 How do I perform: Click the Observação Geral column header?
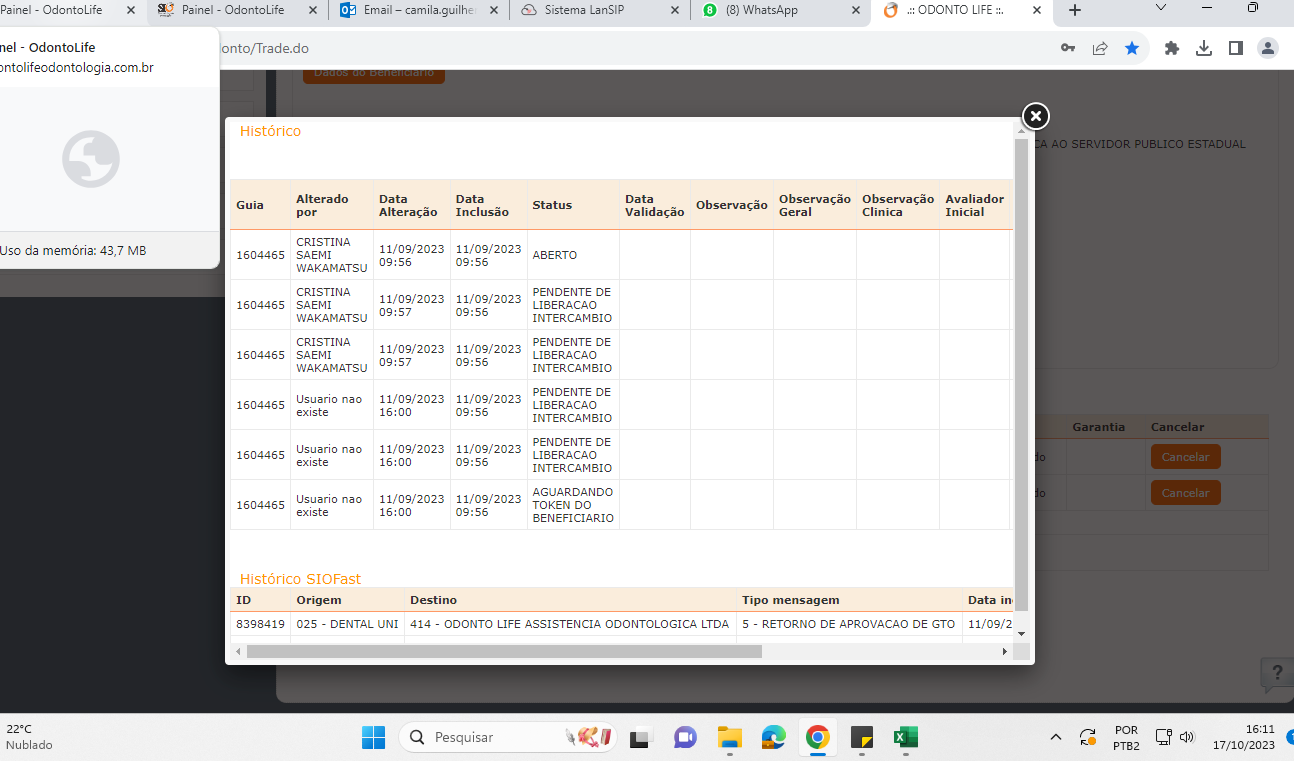click(815, 205)
